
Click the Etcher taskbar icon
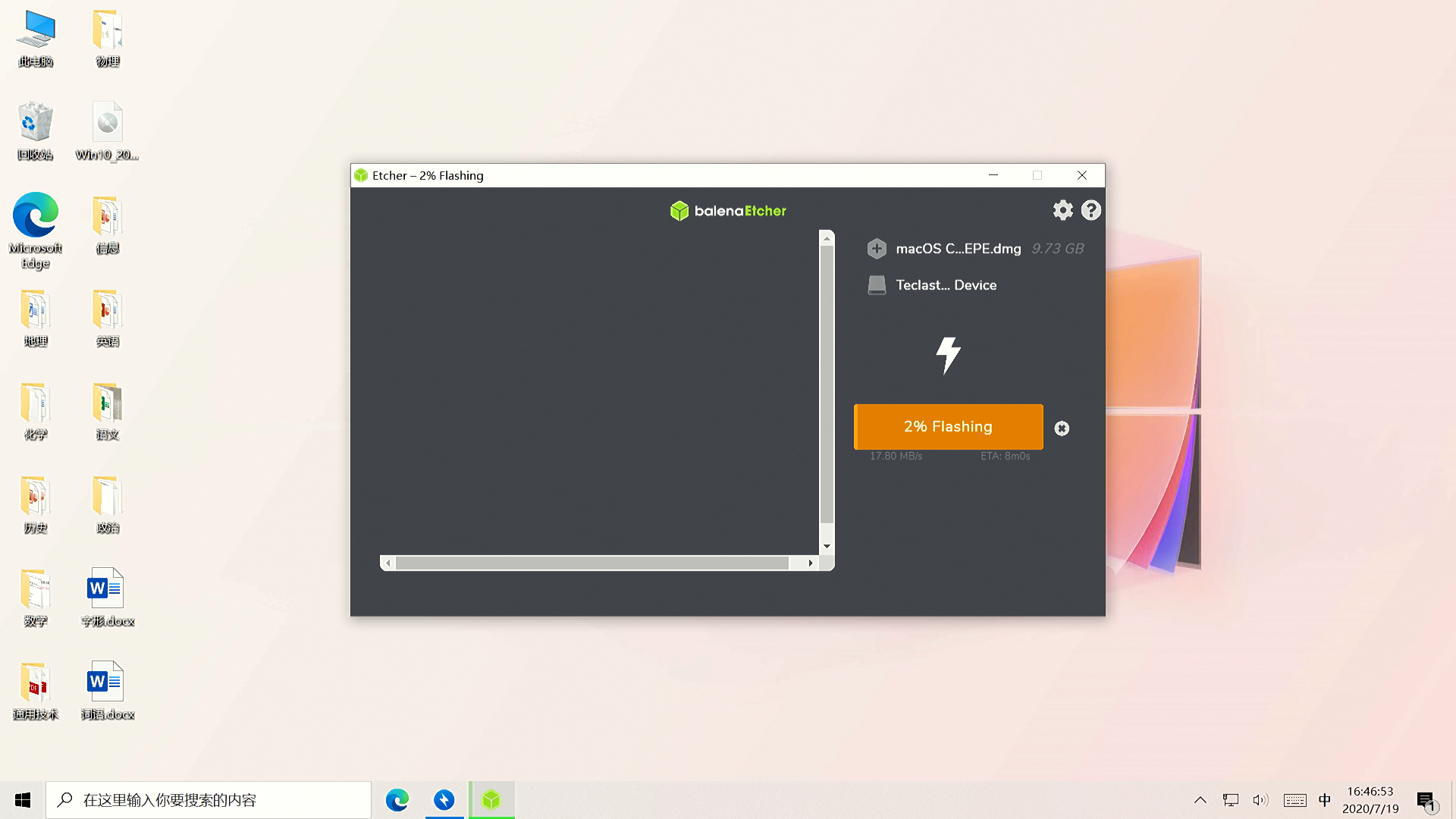[x=491, y=800]
